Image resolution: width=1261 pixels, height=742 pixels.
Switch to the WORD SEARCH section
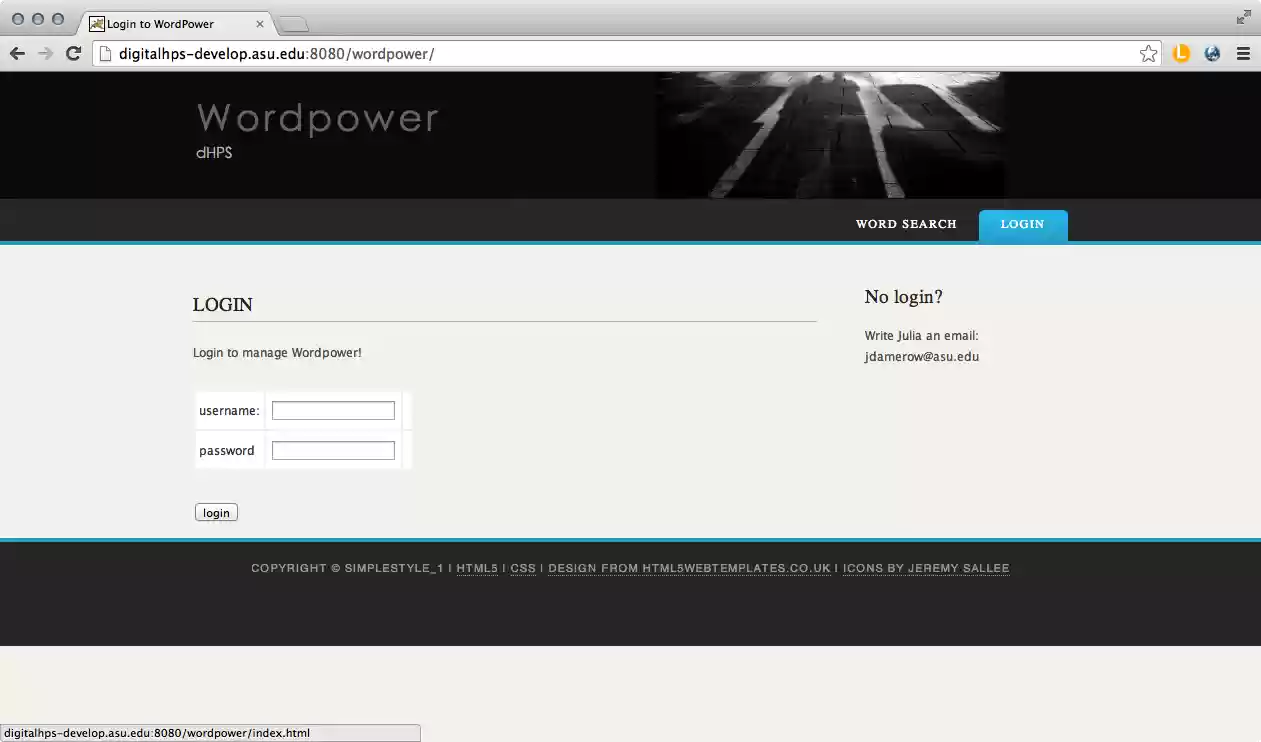906,224
